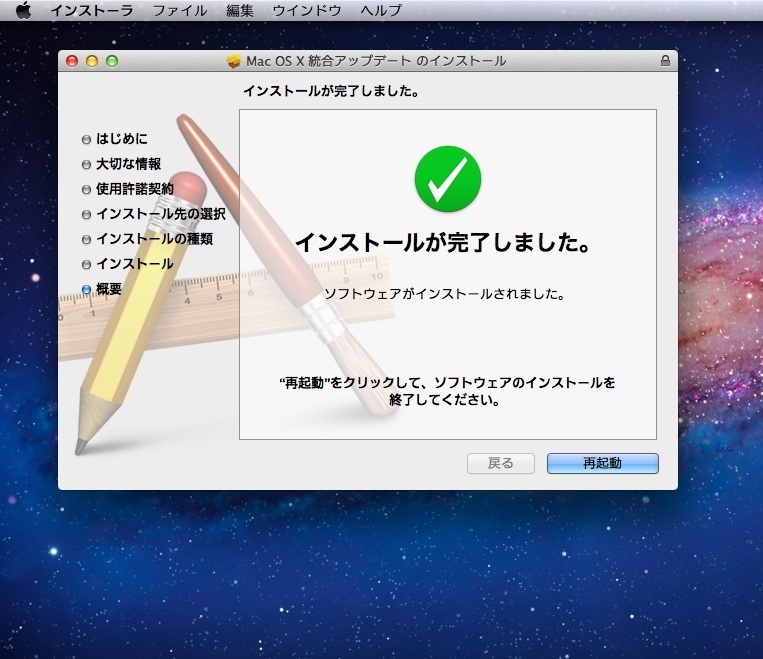The height and width of the screenshot is (659, 763).
Task: Click the package icon in window title
Action: tap(234, 61)
